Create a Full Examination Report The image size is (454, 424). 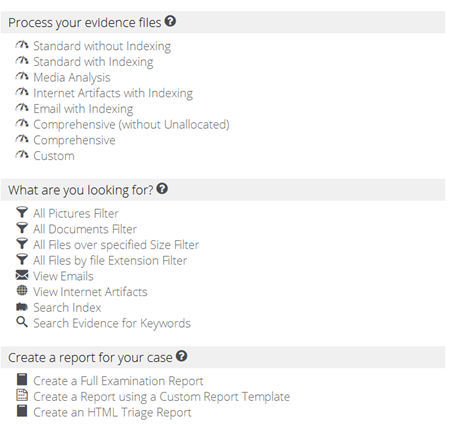click(118, 381)
